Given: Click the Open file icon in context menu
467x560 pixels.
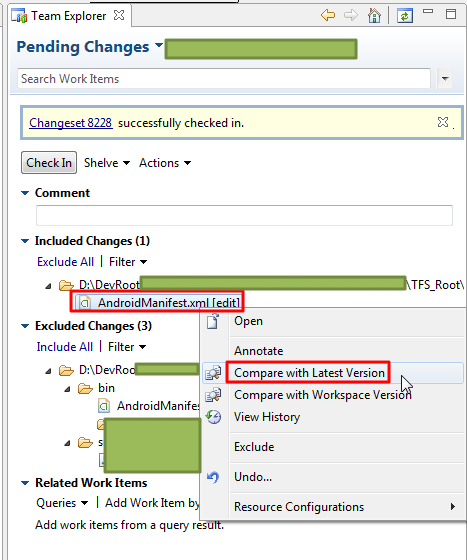Looking at the screenshot, I should click(213, 321).
